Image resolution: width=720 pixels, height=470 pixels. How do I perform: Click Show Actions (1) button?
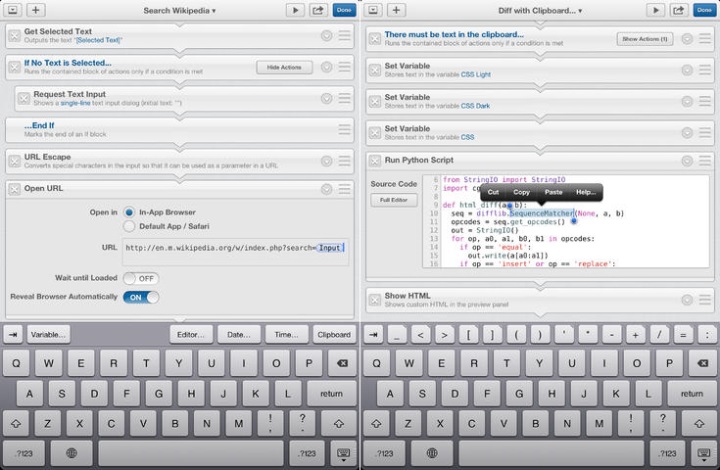(645, 39)
